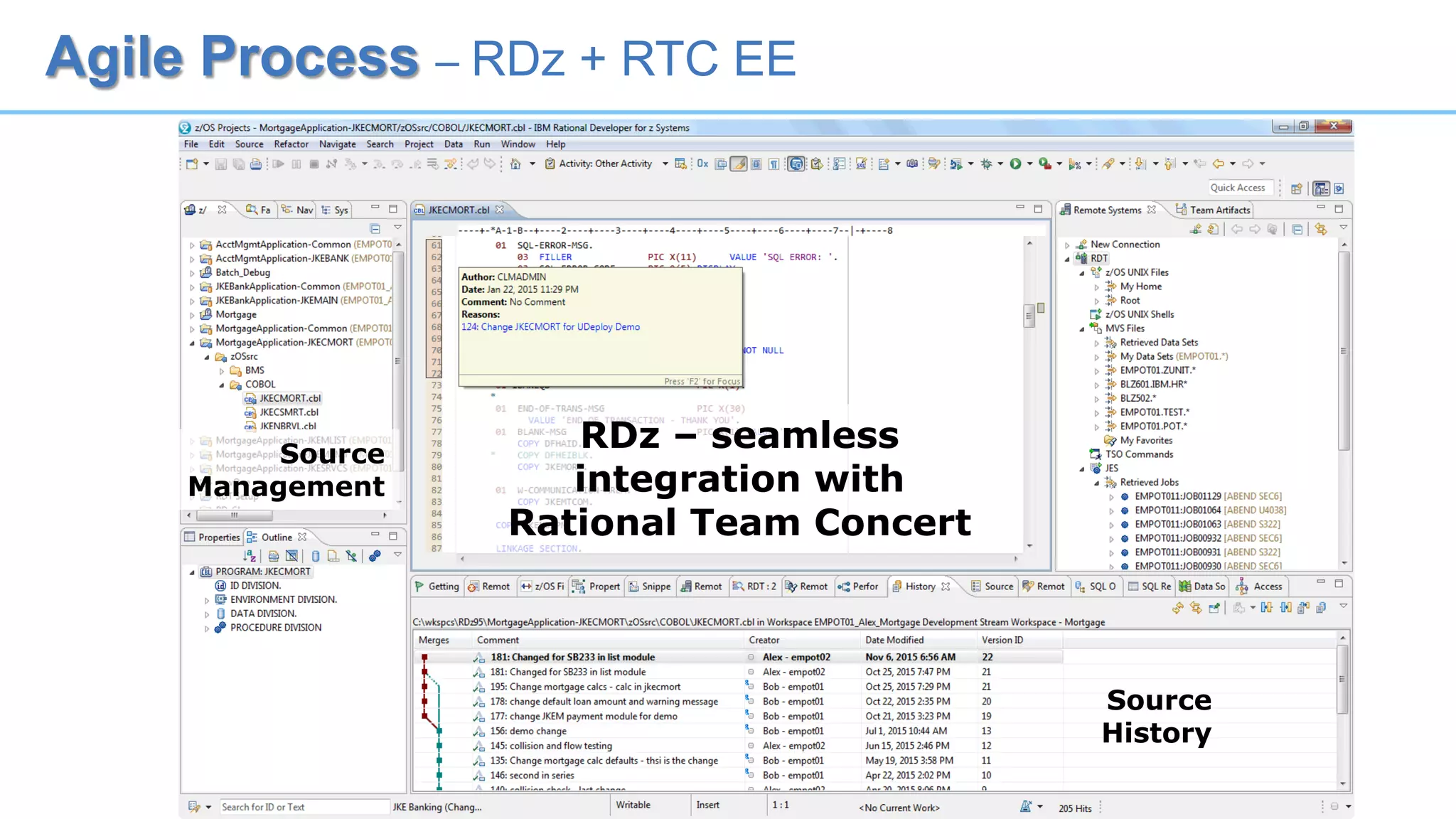1456x819 pixels.
Task: Open the Refactor menu
Action: [291, 144]
